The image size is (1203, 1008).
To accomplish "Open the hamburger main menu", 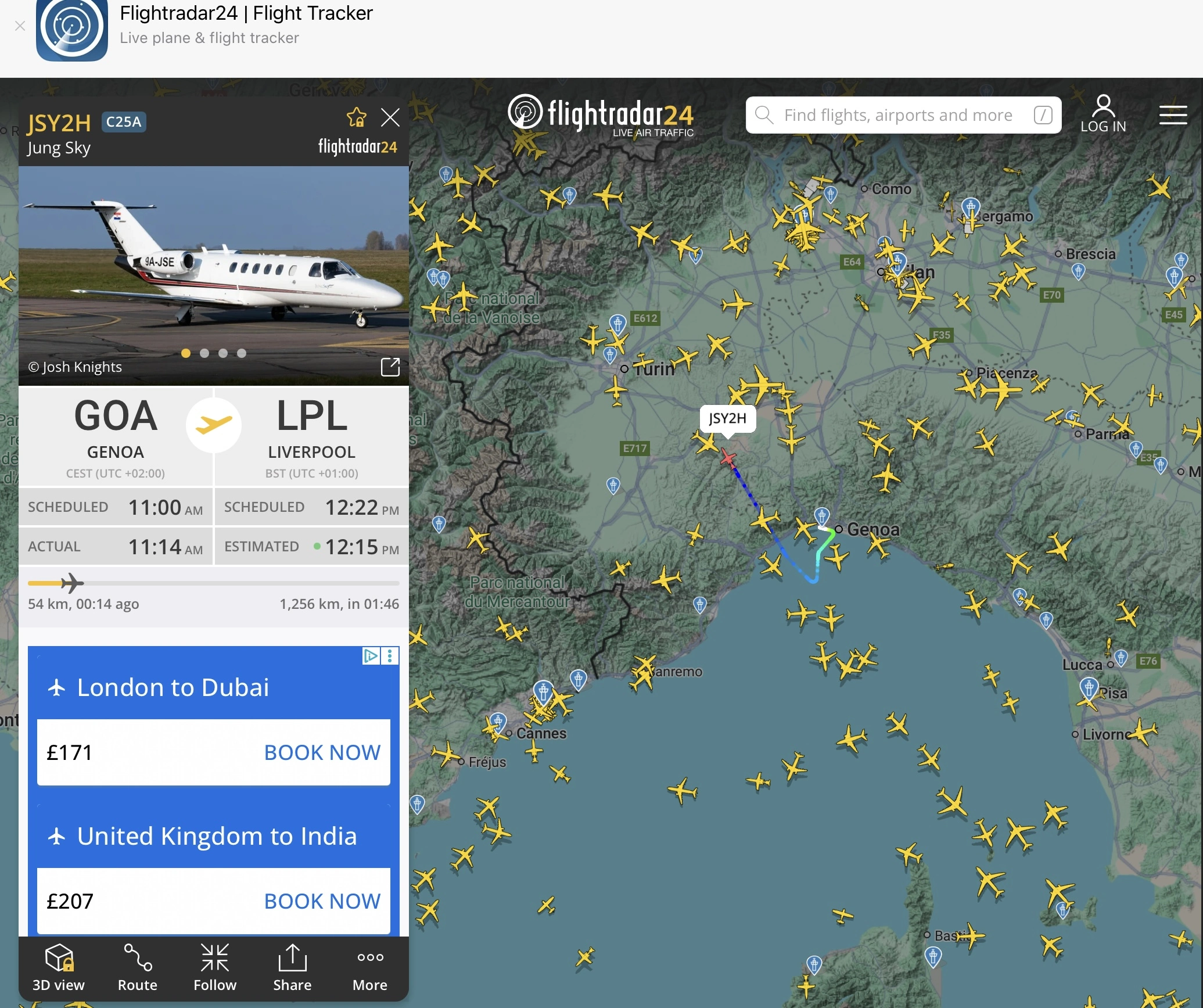I will pyautogui.click(x=1173, y=115).
